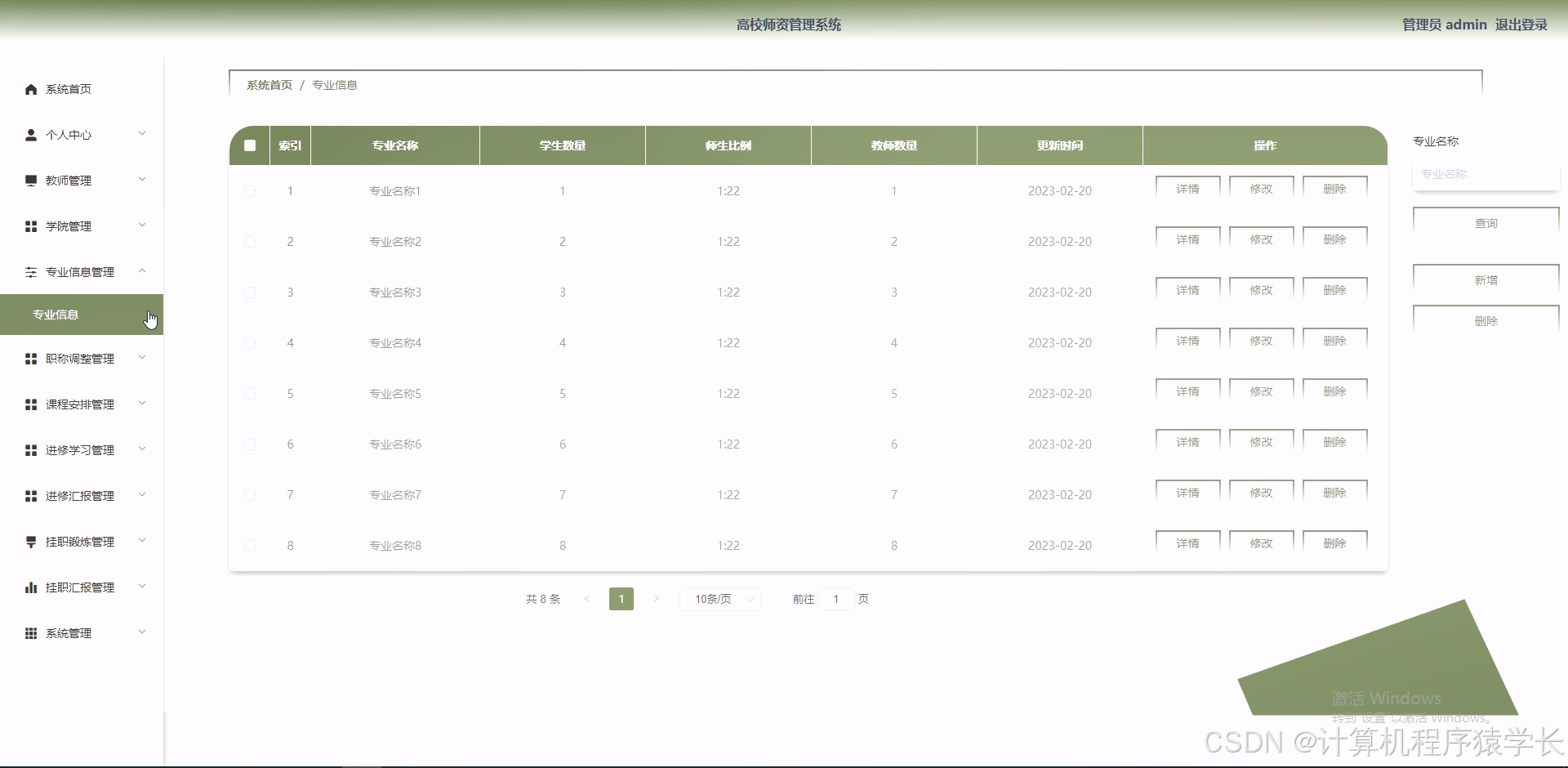Expand the 教师管理 menu chevron

tap(142, 180)
